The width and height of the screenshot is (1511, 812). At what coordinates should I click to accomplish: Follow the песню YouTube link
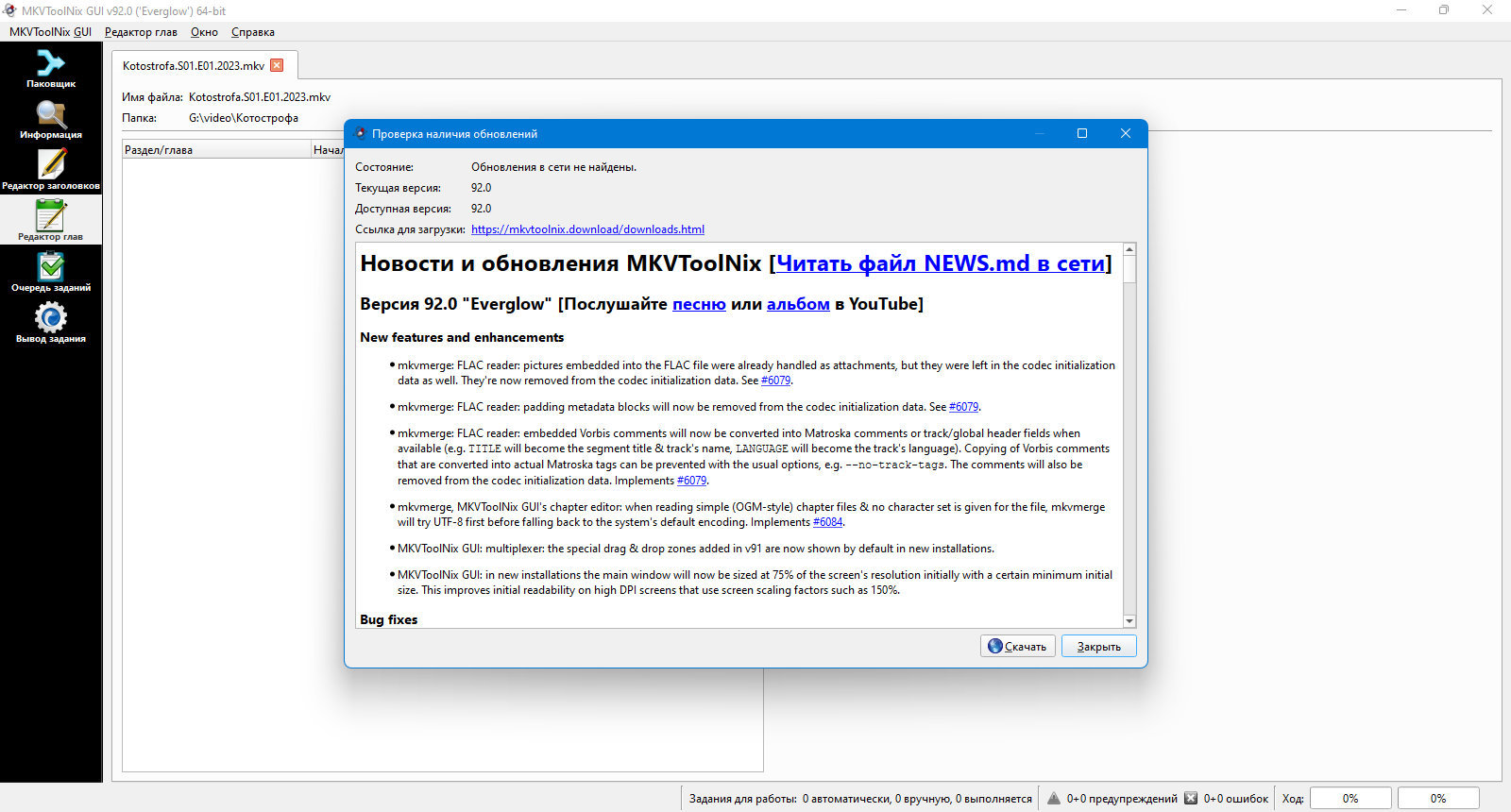pos(699,304)
